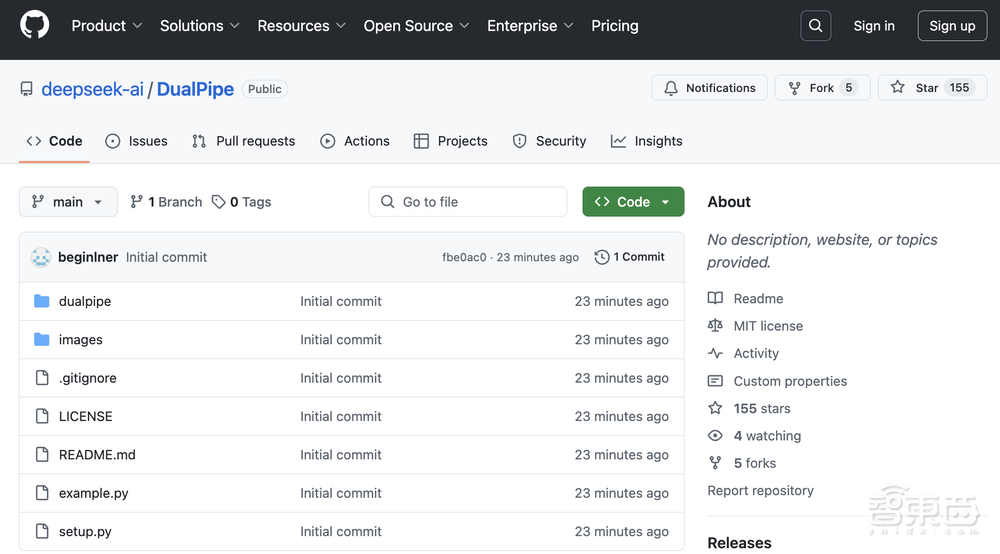Image resolution: width=1000 pixels, height=554 pixels.
Task: Switch to the Pull requests tab
Action: [244, 141]
